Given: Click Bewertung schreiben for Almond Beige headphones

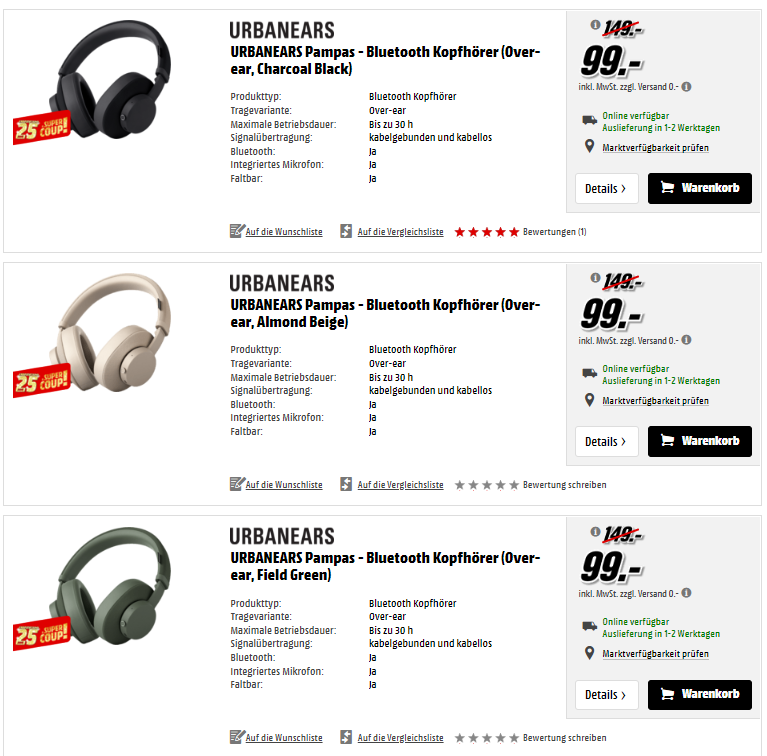Looking at the screenshot, I should coord(564,485).
